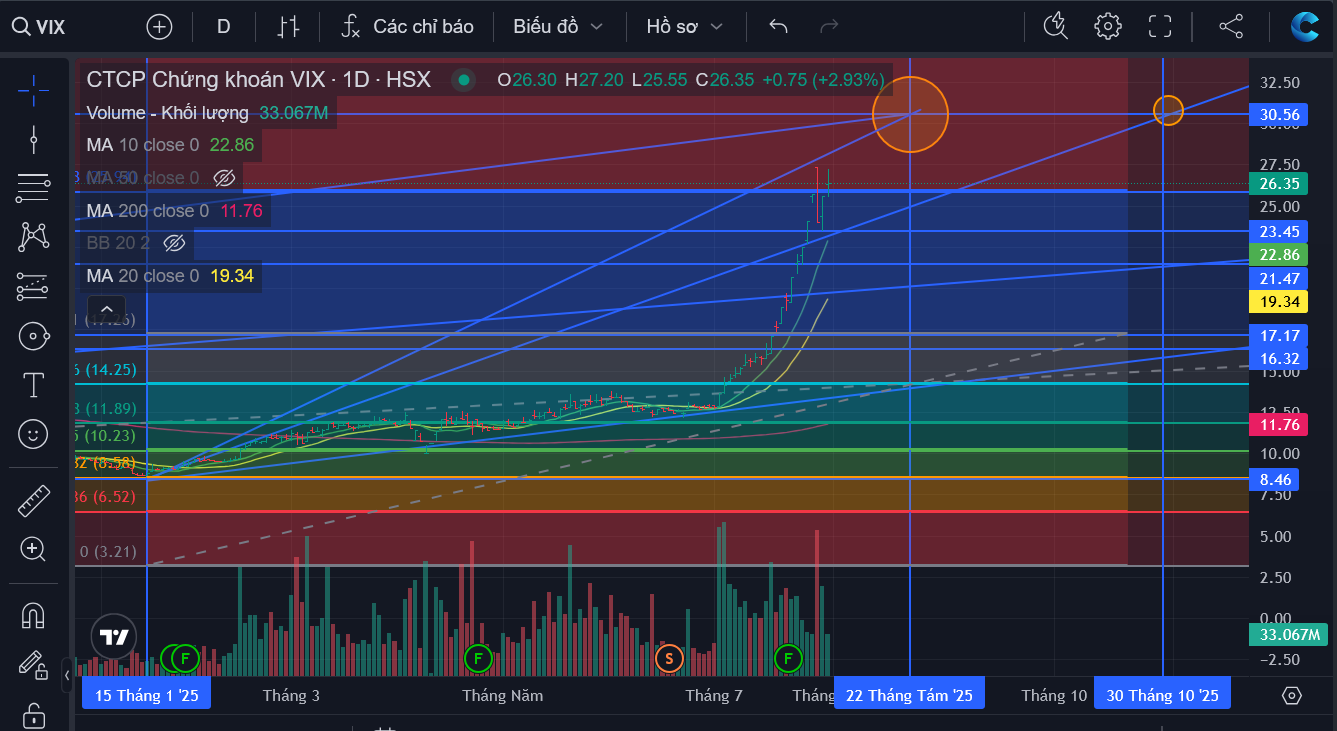Open the bar chart type selector
Screen dimensions: 1337x731
click(288, 27)
